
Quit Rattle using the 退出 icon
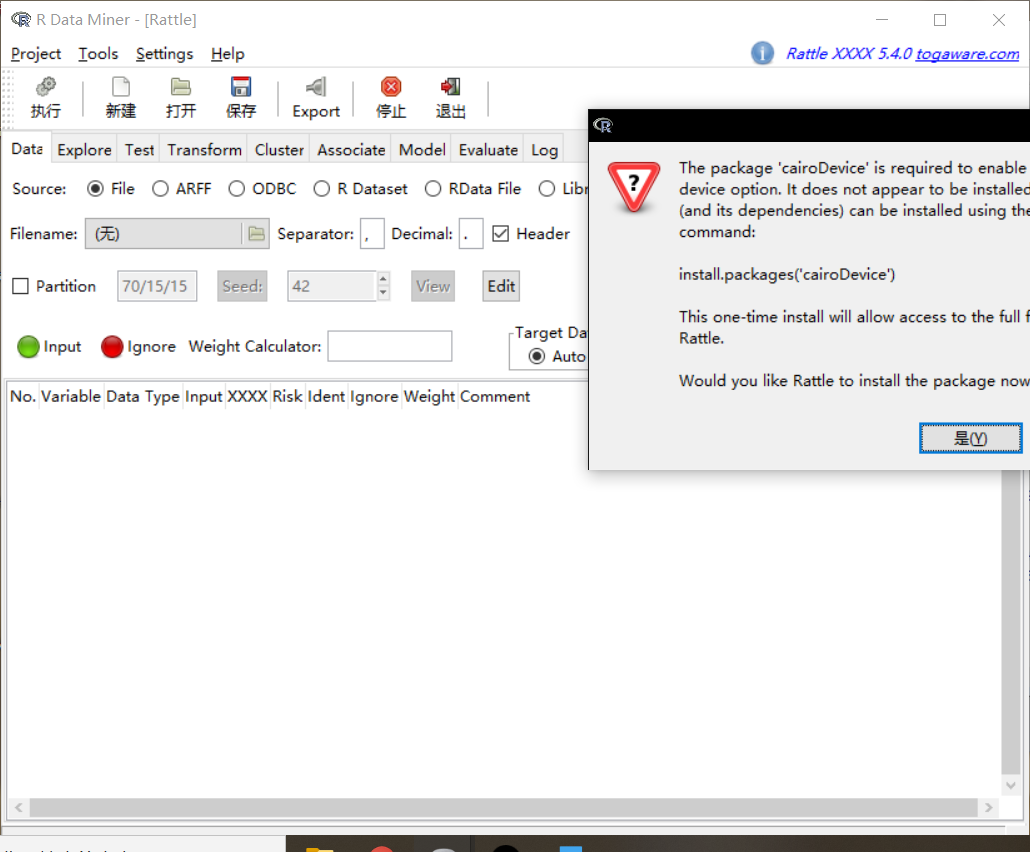pos(451,87)
